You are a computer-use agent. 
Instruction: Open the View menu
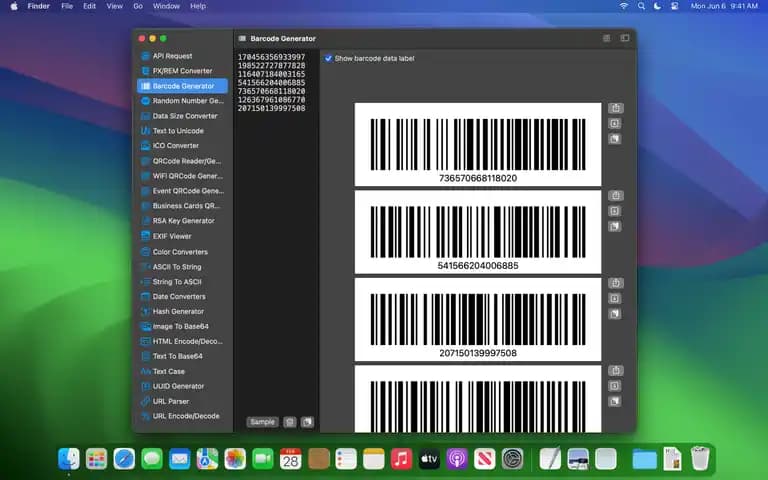tap(115, 6)
